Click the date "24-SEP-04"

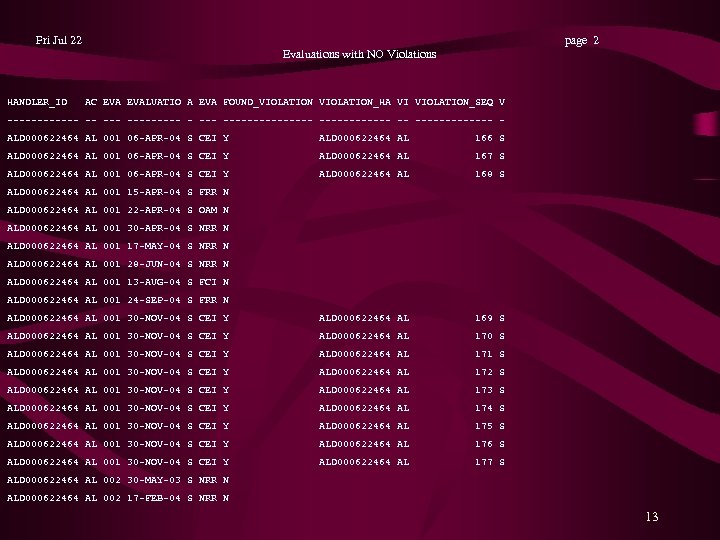[x=154, y=300]
